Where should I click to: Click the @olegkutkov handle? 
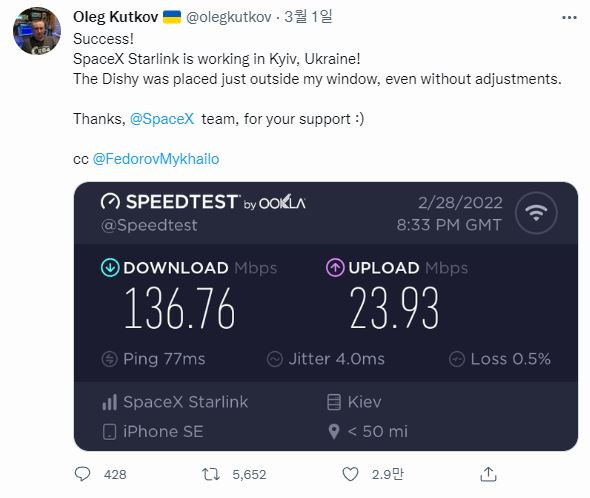(x=229, y=17)
